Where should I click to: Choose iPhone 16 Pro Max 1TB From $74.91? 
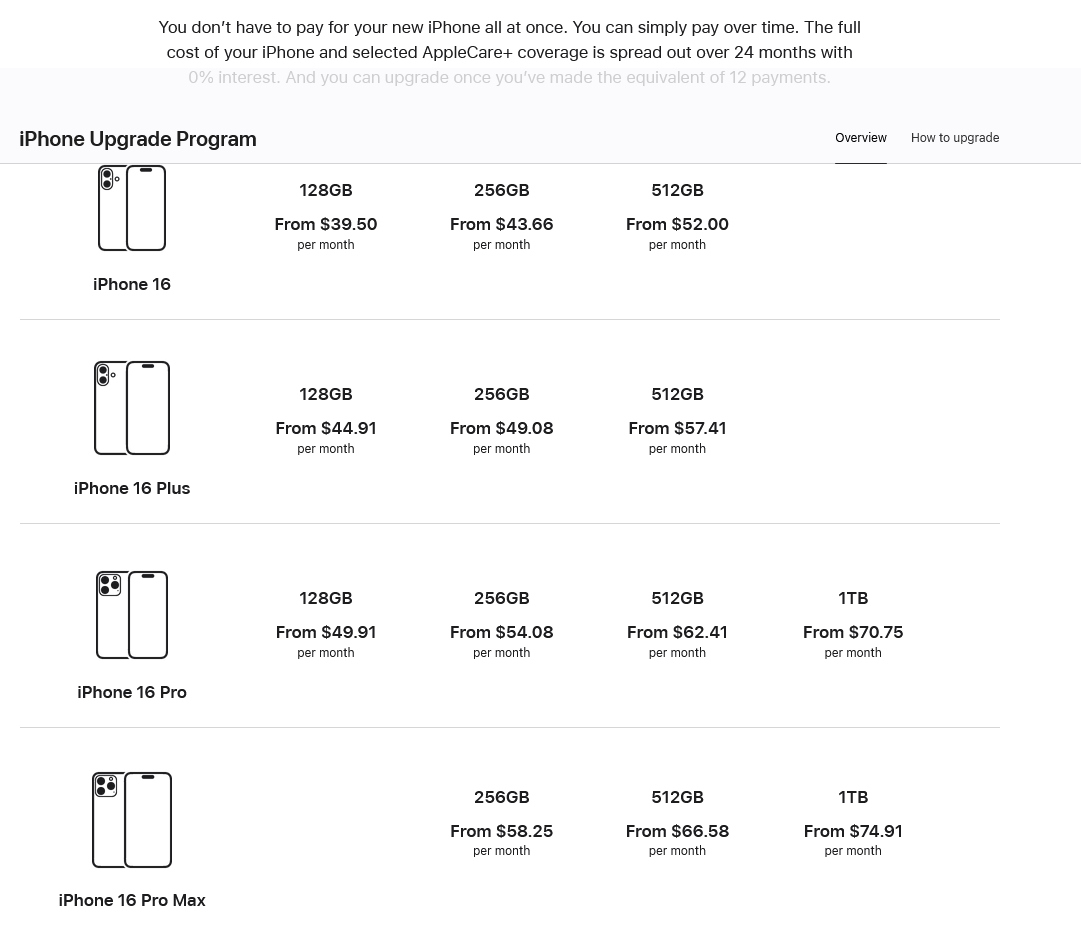click(853, 823)
